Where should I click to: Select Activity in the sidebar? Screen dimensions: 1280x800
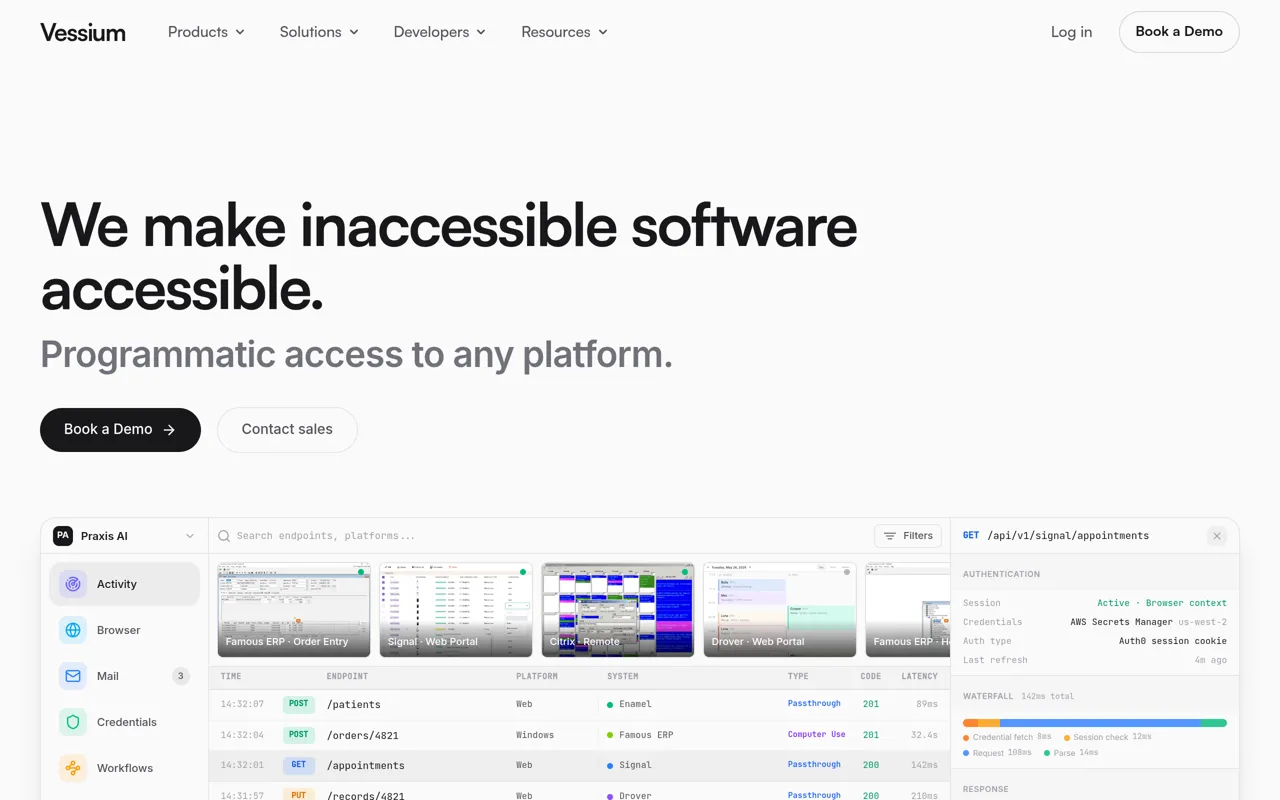pyautogui.click(x=124, y=584)
